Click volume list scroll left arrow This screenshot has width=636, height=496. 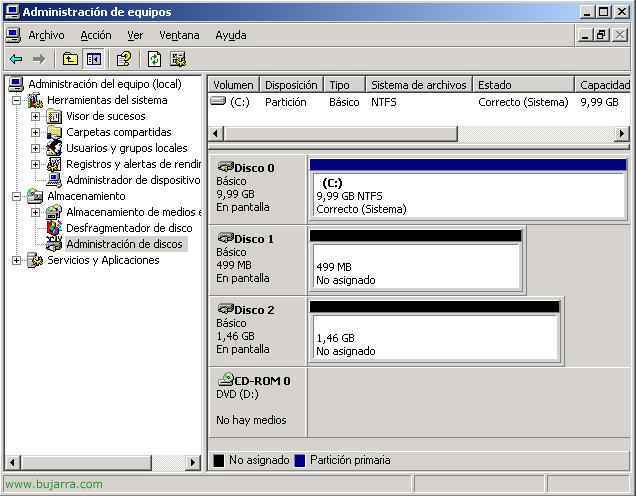216,133
